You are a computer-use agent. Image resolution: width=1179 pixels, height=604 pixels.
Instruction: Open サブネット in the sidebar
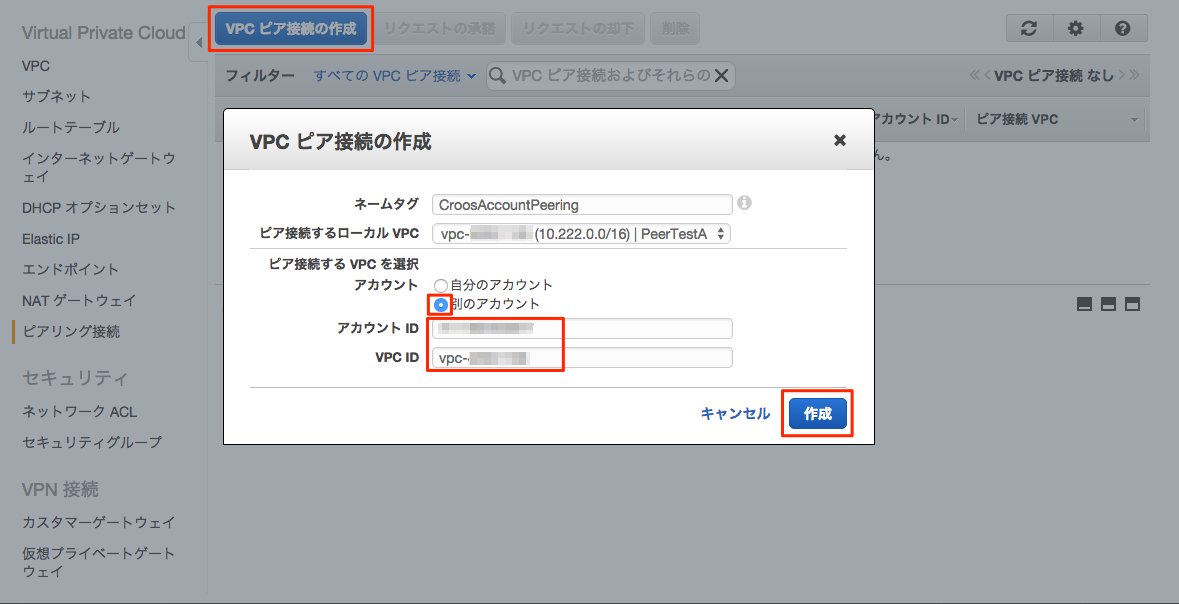click(56, 96)
